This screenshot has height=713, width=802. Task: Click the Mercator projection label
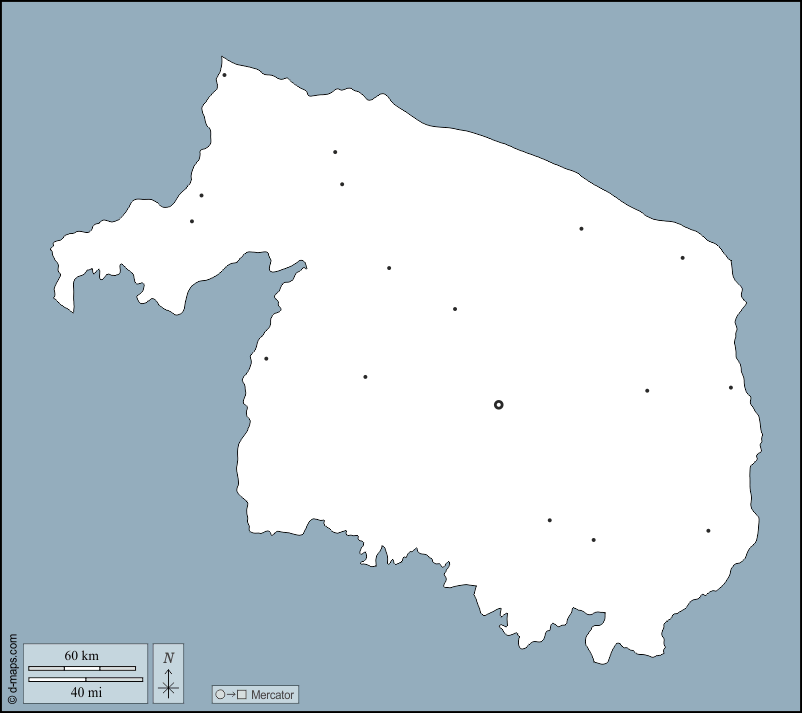pyautogui.click(x=272, y=694)
